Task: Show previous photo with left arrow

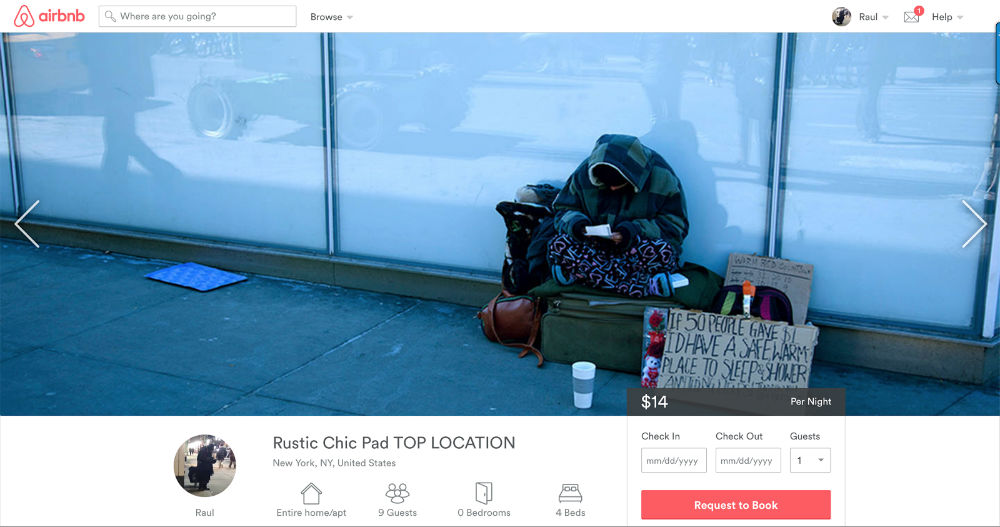Action: tap(27, 224)
